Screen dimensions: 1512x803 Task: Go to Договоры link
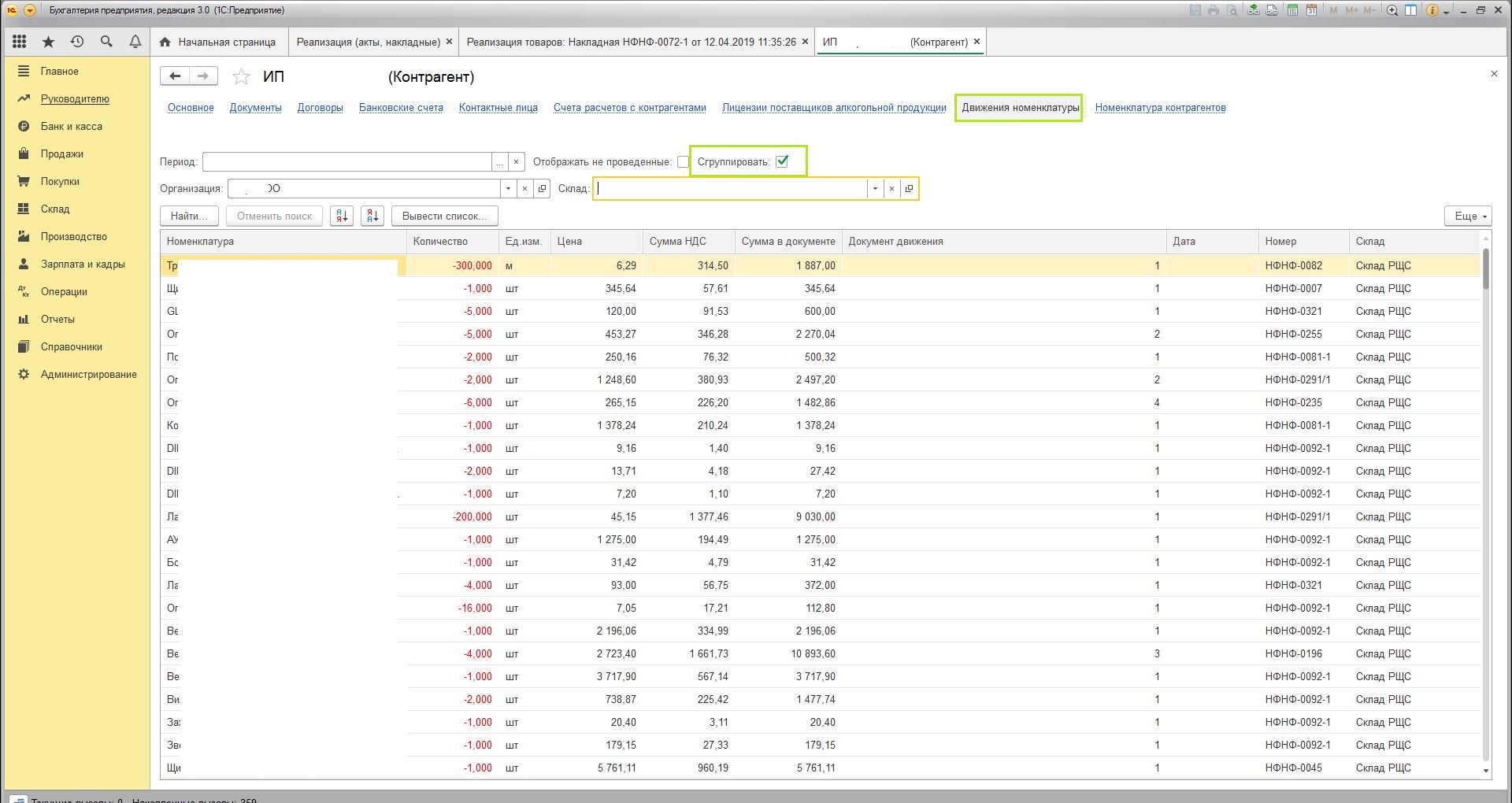(x=320, y=108)
